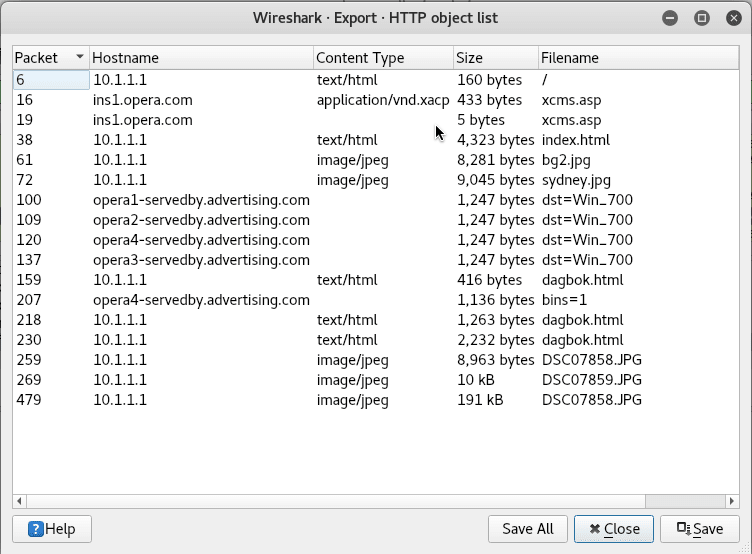Click the Help question mark icon
This screenshot has height=554, width=752.
tap(35, 529)
